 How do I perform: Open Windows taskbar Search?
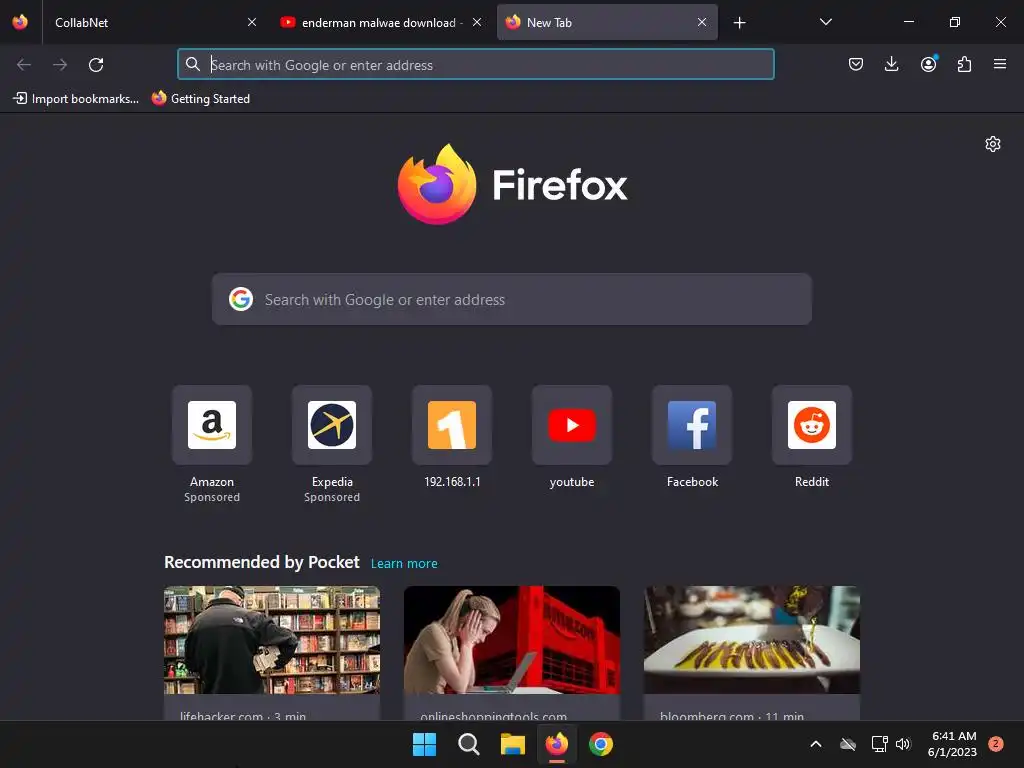(468, 744)
